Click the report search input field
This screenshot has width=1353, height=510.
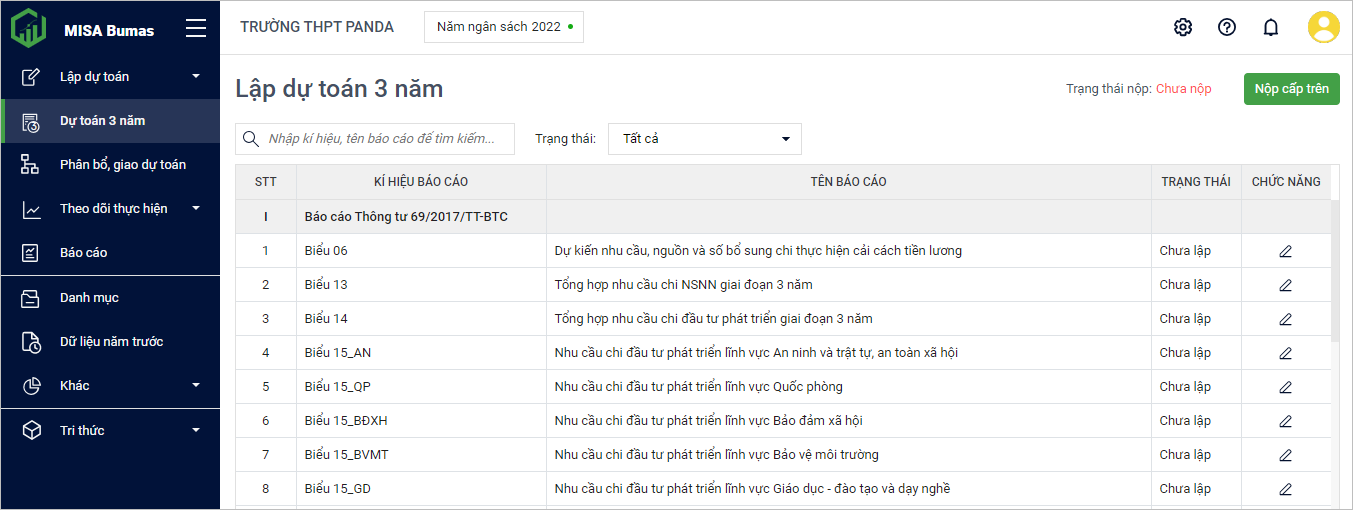coord(385,139)
